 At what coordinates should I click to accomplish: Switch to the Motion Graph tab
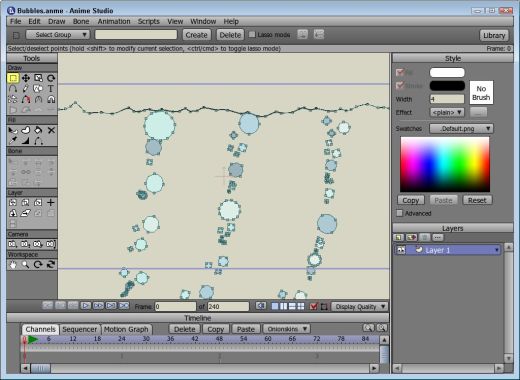tap(126, 329)
